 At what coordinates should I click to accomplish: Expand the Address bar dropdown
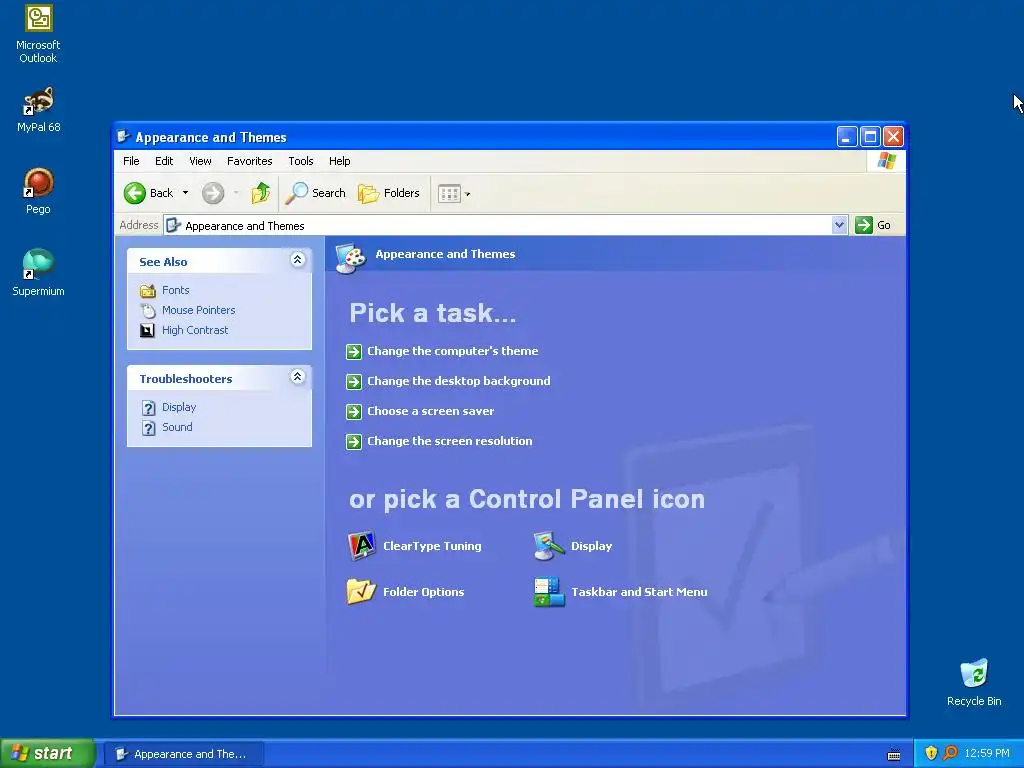coord(839,225)
